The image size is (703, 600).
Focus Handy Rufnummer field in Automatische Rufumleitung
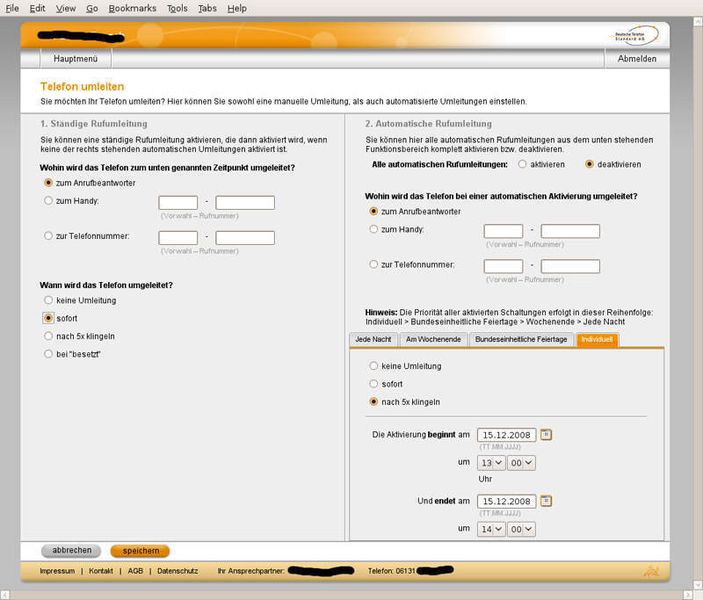570,231
